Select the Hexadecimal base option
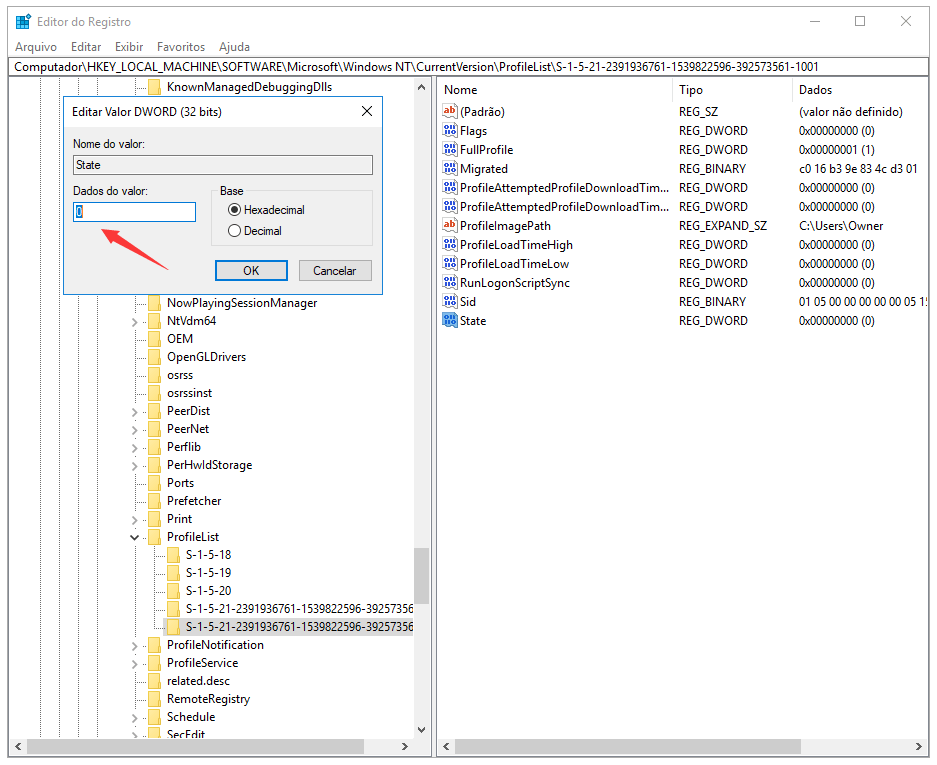 235,210
